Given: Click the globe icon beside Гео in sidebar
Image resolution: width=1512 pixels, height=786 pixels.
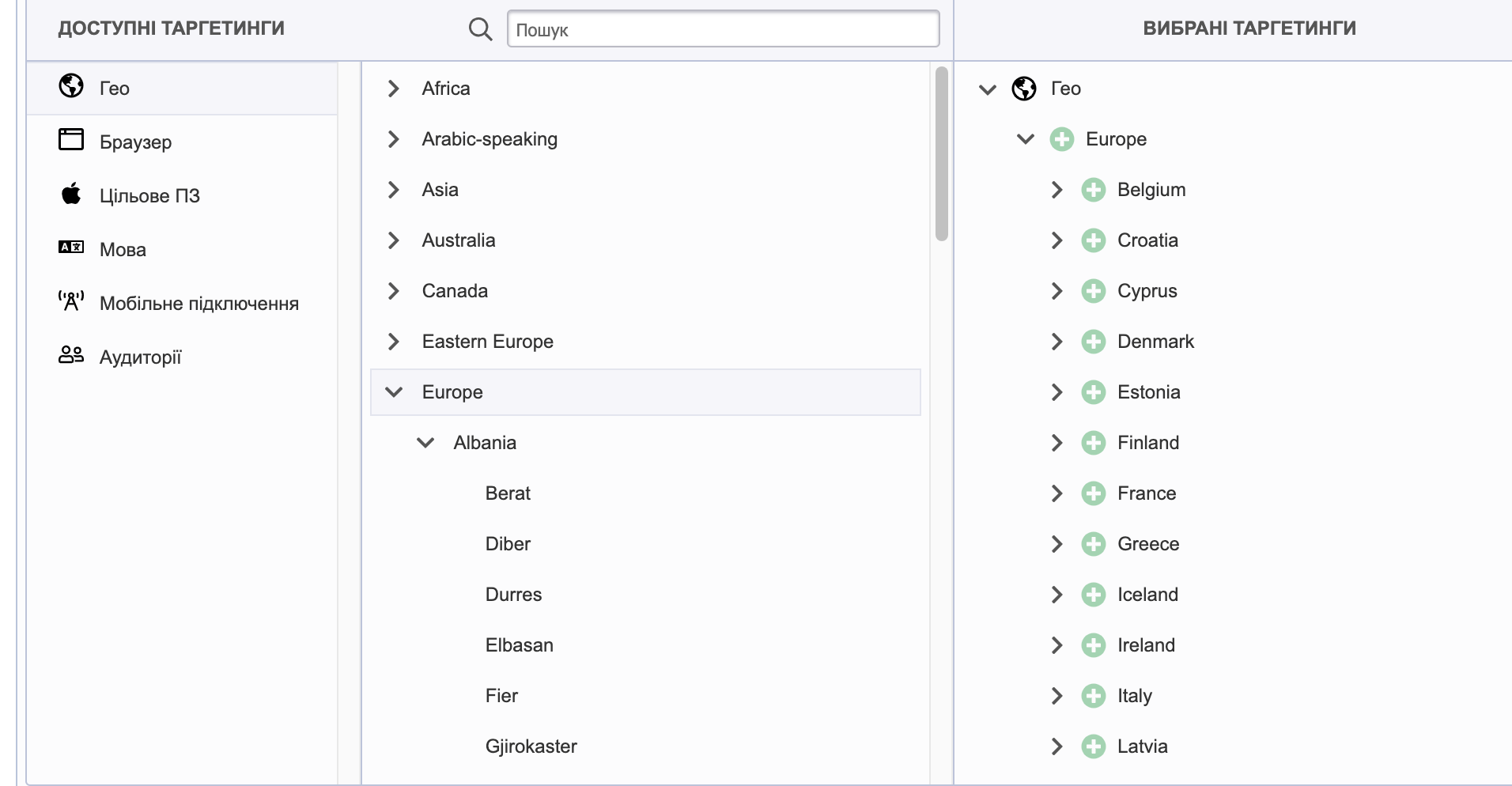Looking at the screenshot, I should [x=71, y=86].
